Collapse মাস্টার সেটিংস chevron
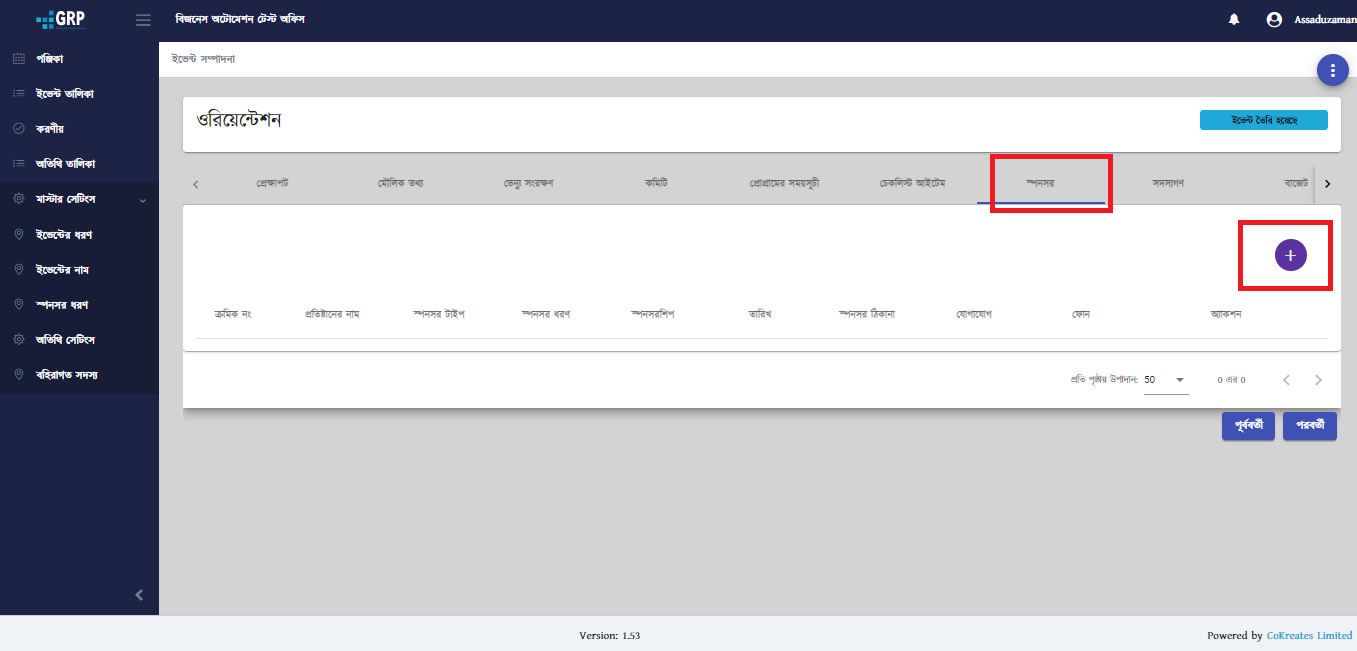Screen dimensions: 1357x651 [142, 200]
